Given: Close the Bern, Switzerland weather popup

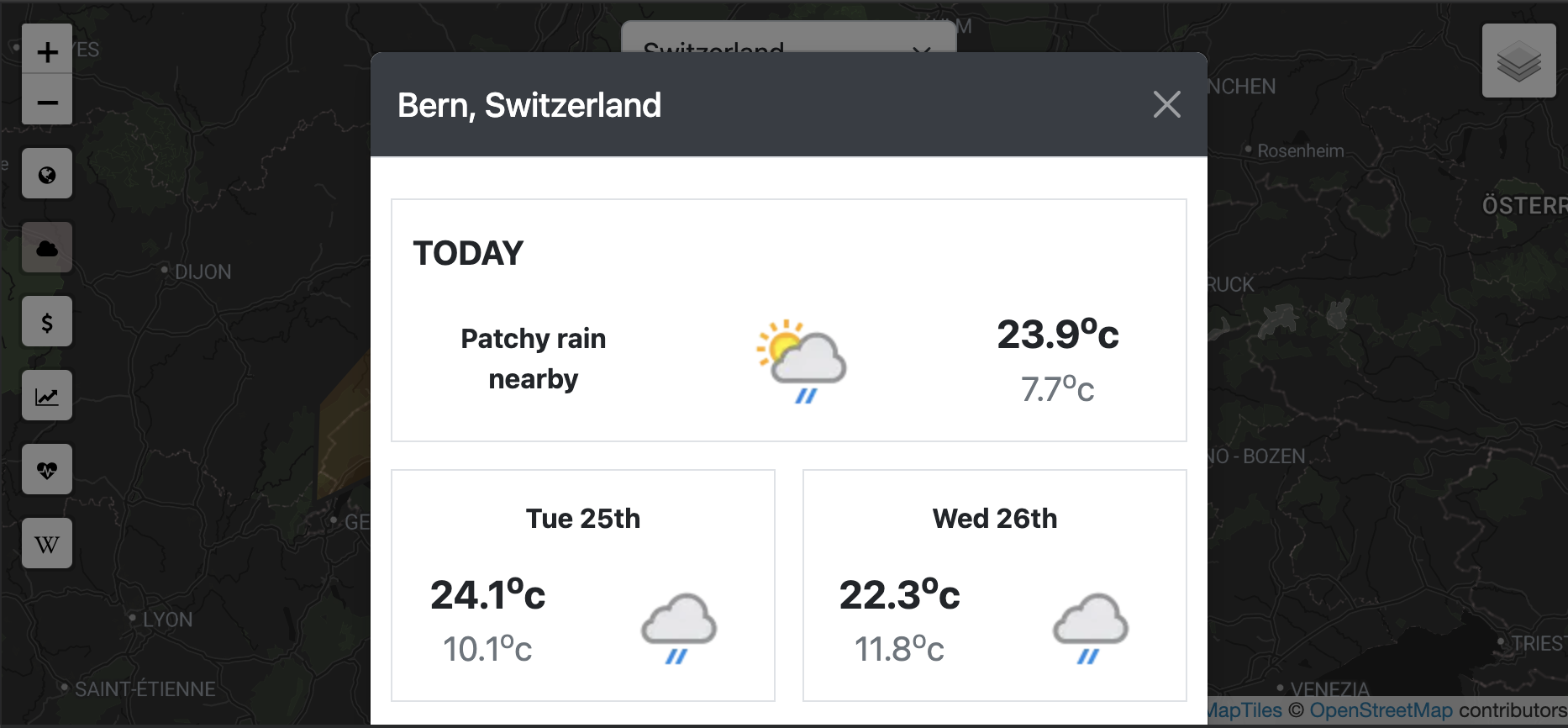Looking at the screenshot, I should tap(1166, 105).
